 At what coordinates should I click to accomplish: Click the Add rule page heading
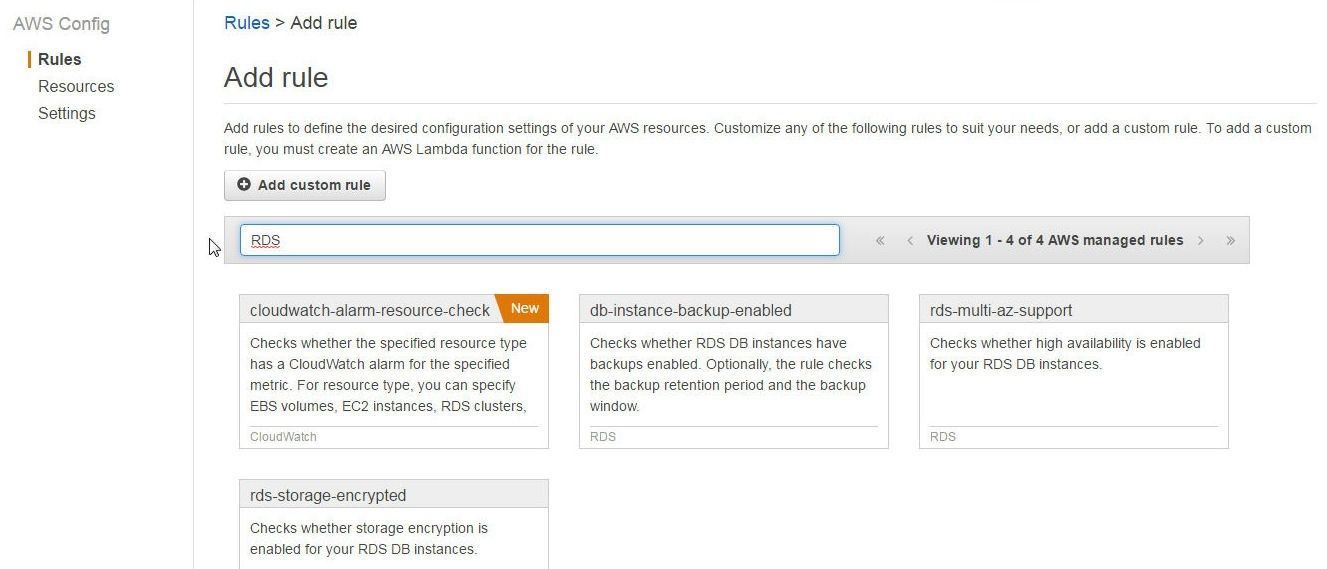click(x=276, y=77)
